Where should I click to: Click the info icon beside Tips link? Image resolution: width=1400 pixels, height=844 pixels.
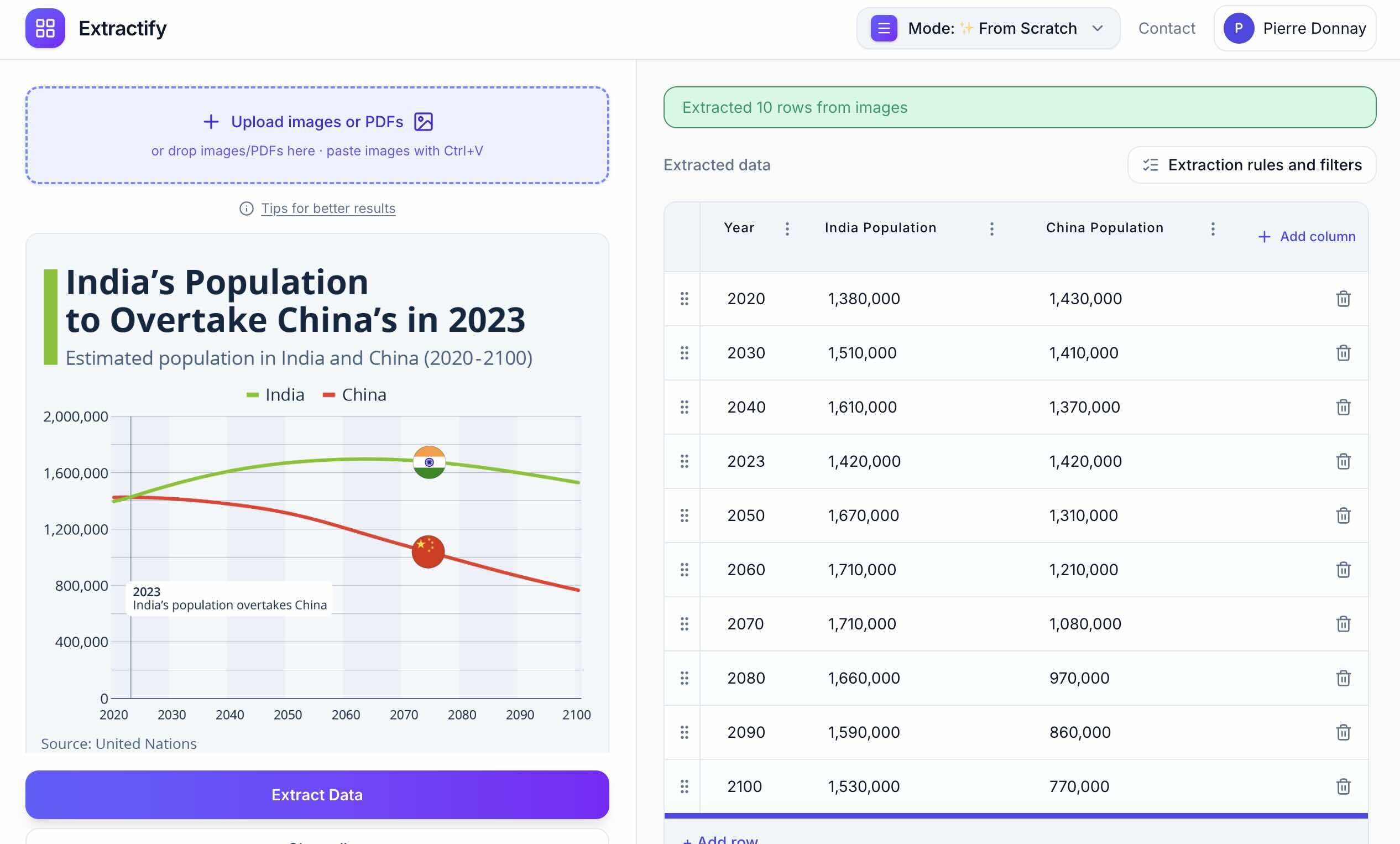click(246, 209)
